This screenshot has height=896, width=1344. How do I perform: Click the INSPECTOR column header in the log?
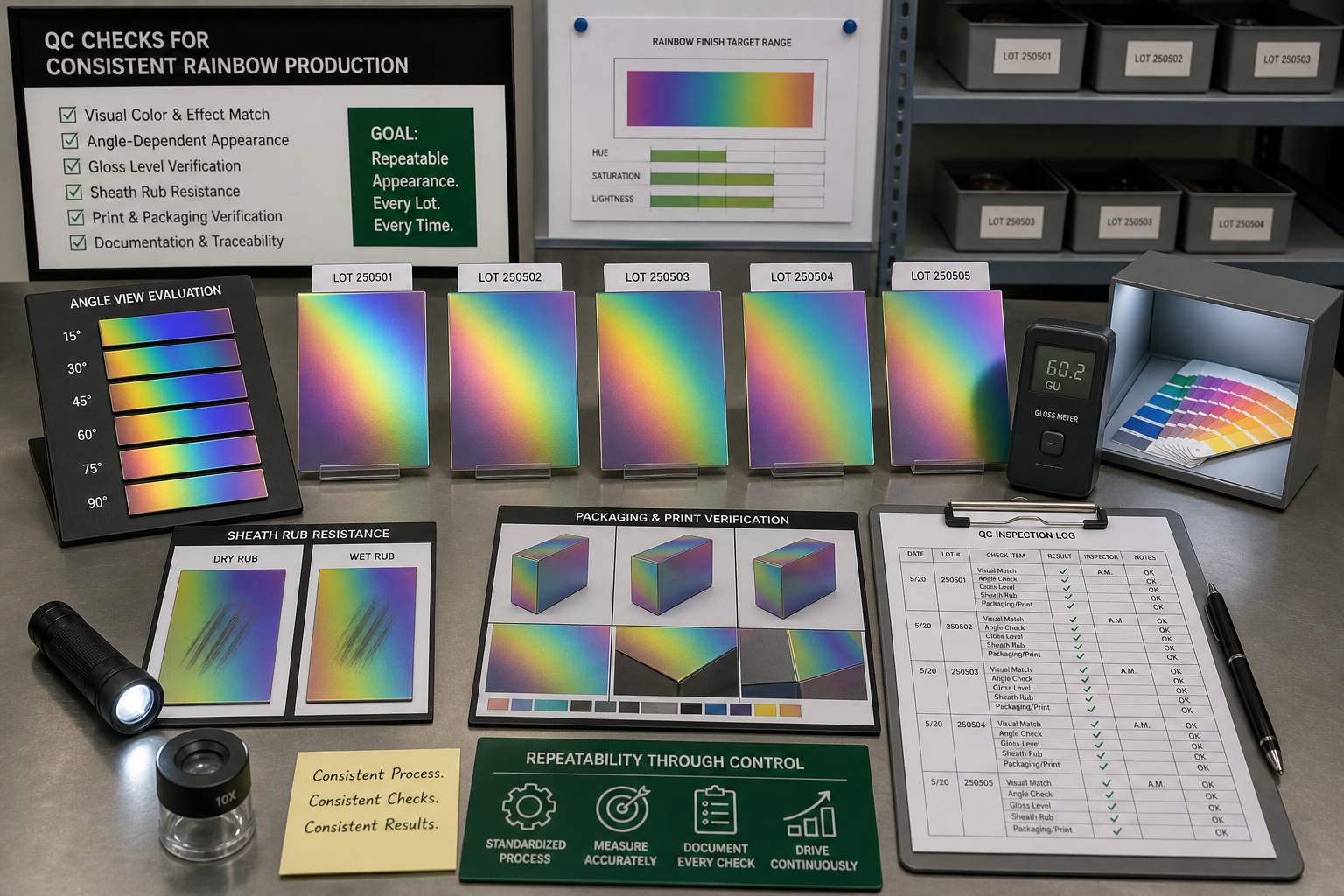coord(1101,556)
